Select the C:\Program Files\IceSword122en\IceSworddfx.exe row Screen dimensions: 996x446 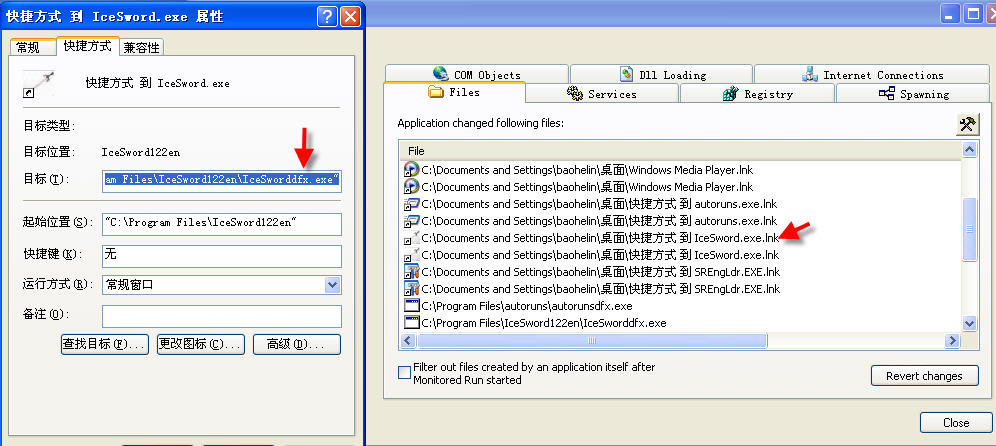tap(680, 323)
